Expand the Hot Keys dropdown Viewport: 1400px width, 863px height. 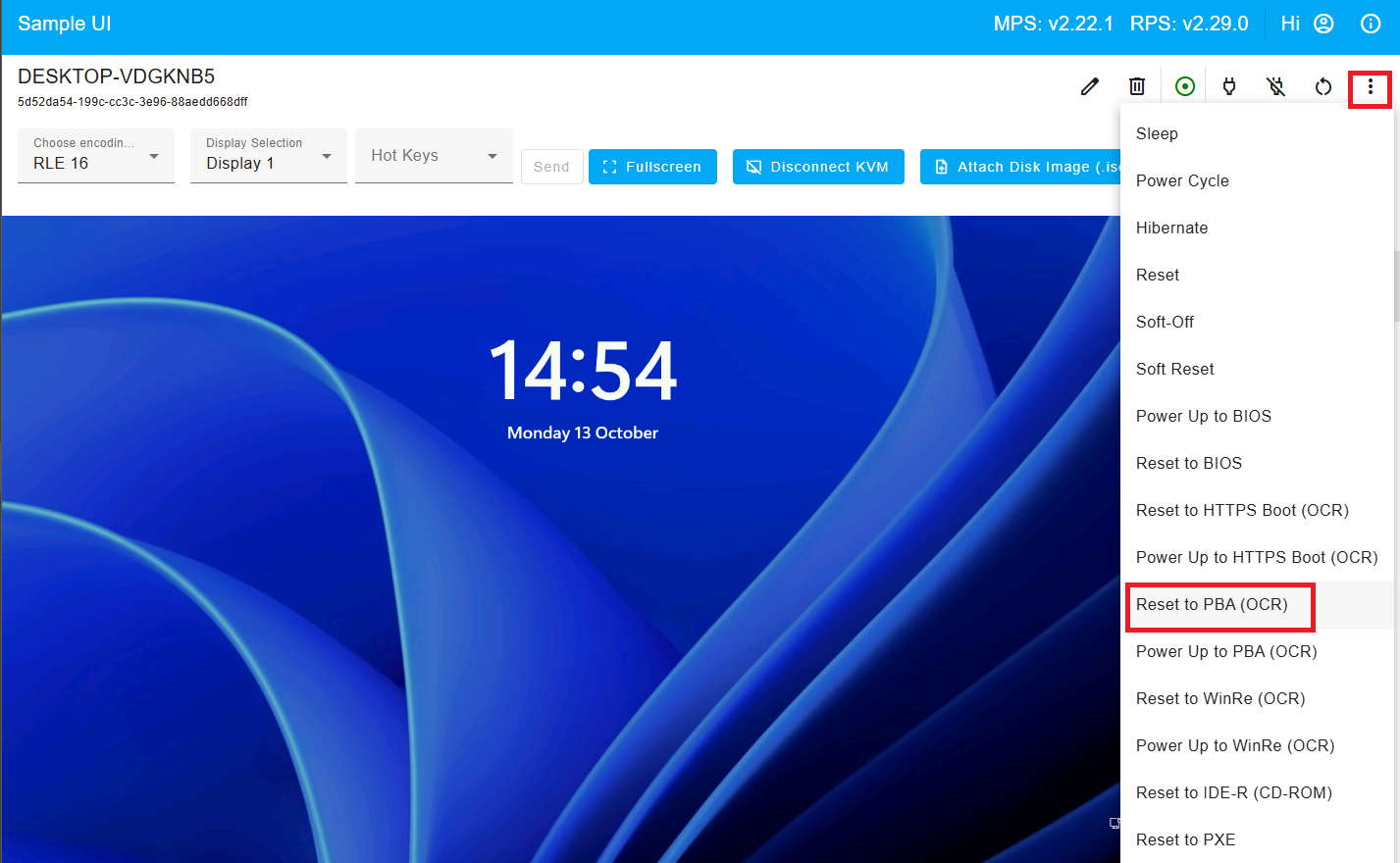point(434,156)
